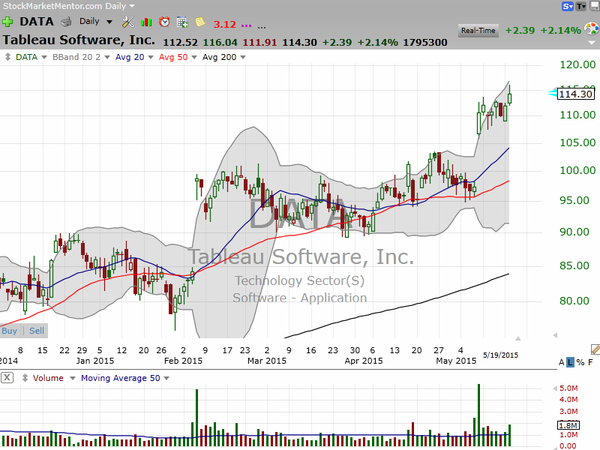Click the 112.52 open price value
This screenshot has width=600, height=450.
(180, 42)
